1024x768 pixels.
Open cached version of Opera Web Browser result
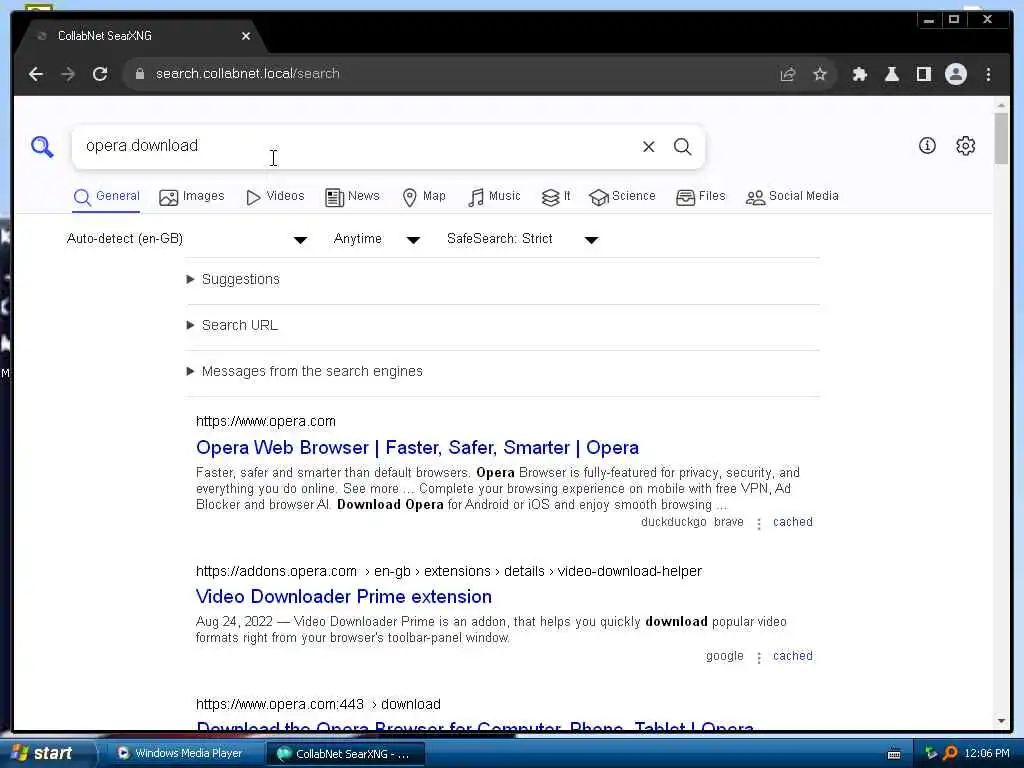tap(793, 522)
